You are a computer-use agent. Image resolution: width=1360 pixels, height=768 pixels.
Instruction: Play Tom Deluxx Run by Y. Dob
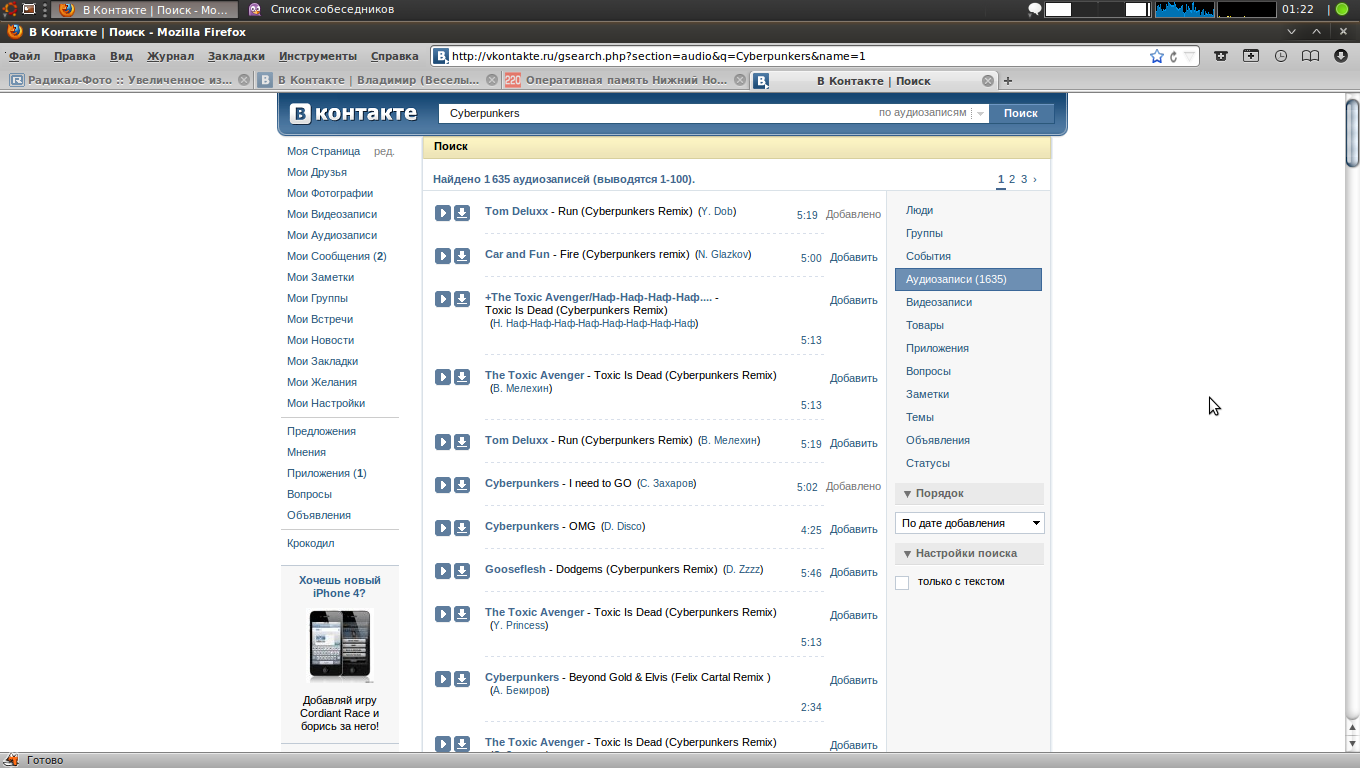pyautogui.click(x=443, y=213)
